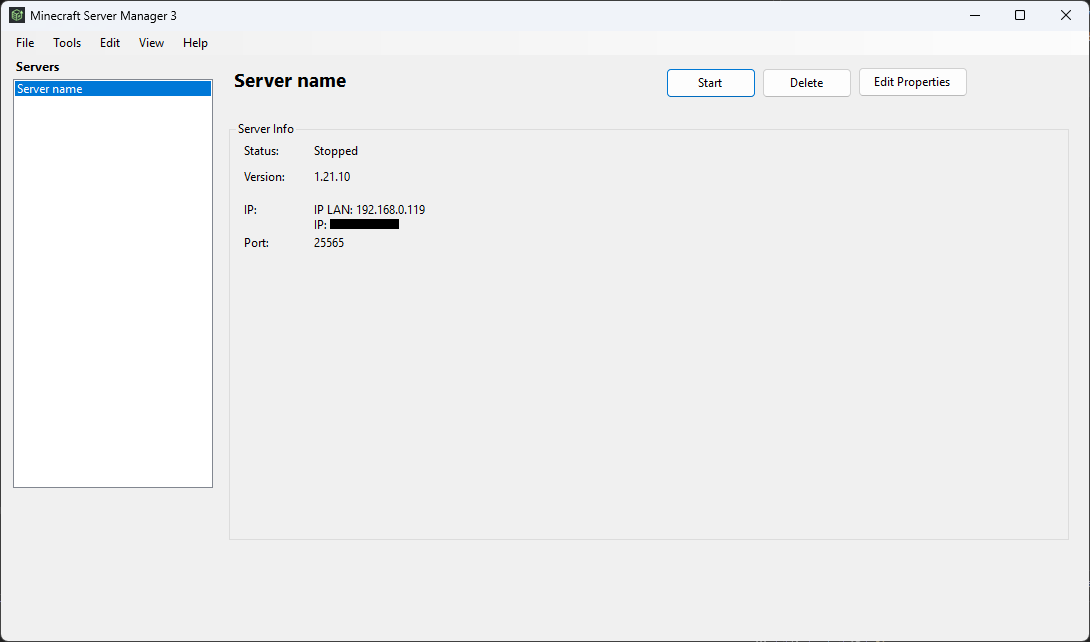Start the selected server
Viewport: 1090px width, 642px height.
[710, 83]
